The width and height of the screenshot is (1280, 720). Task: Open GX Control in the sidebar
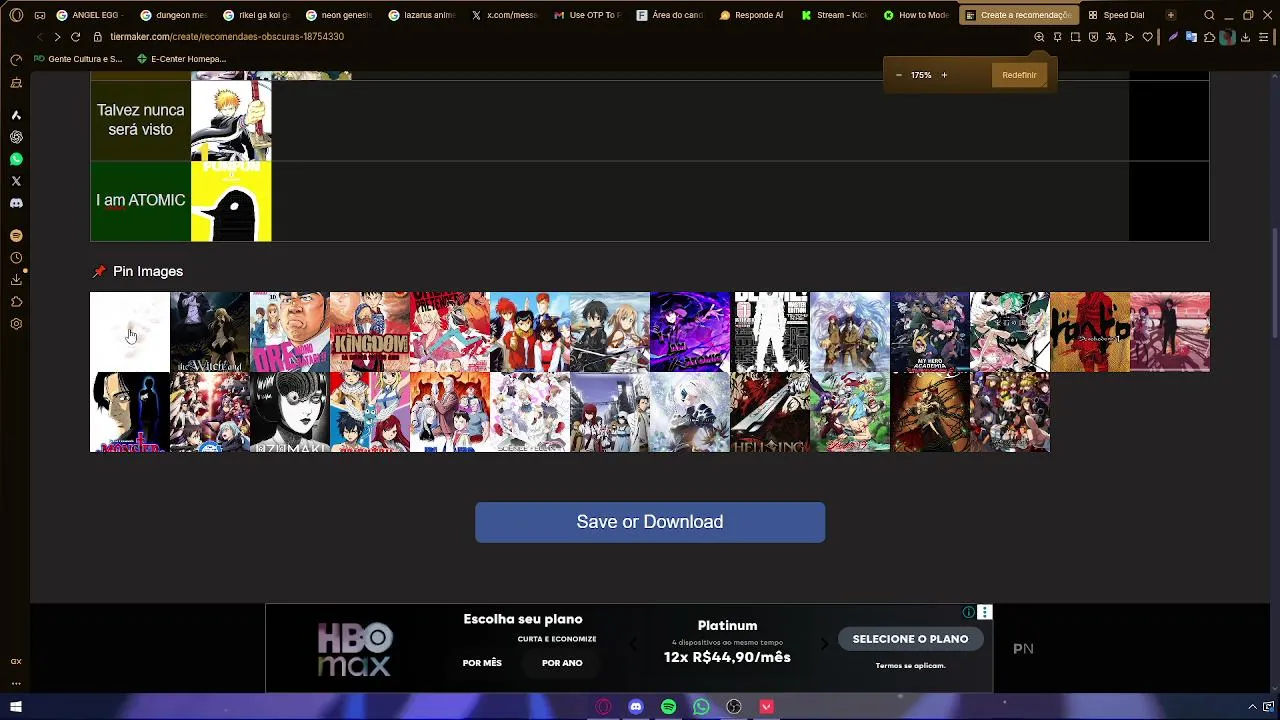[x=16, y=61]
